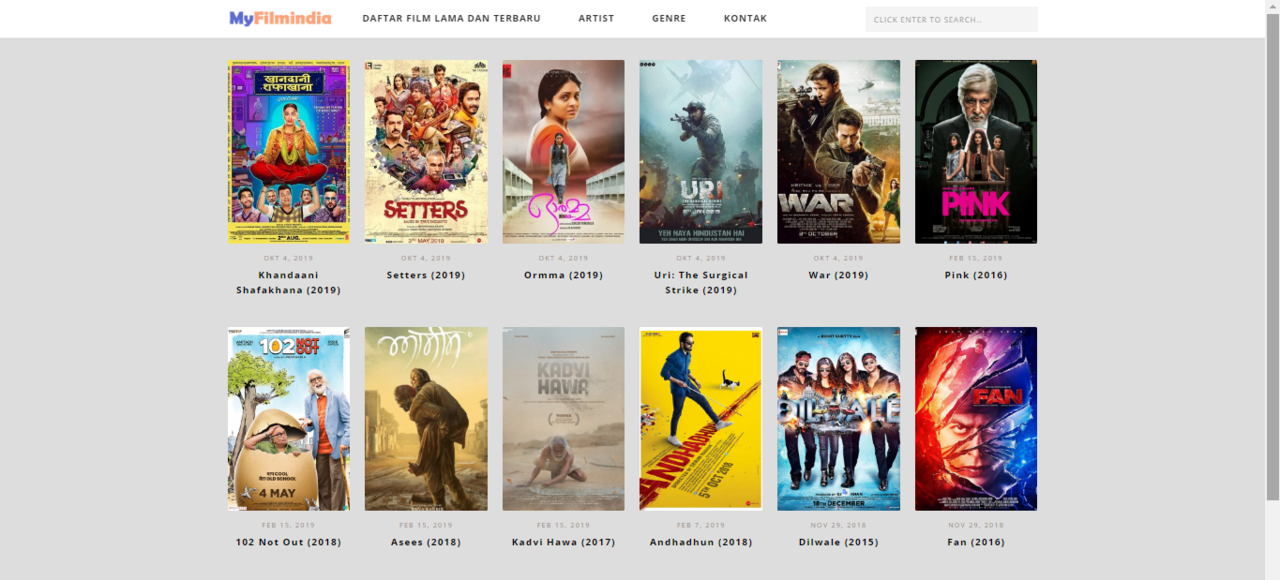This screenshot has height=580, width=1280.
Task: Click Uri: The Surgical Strike (2019) title
Action: [701, 282]
